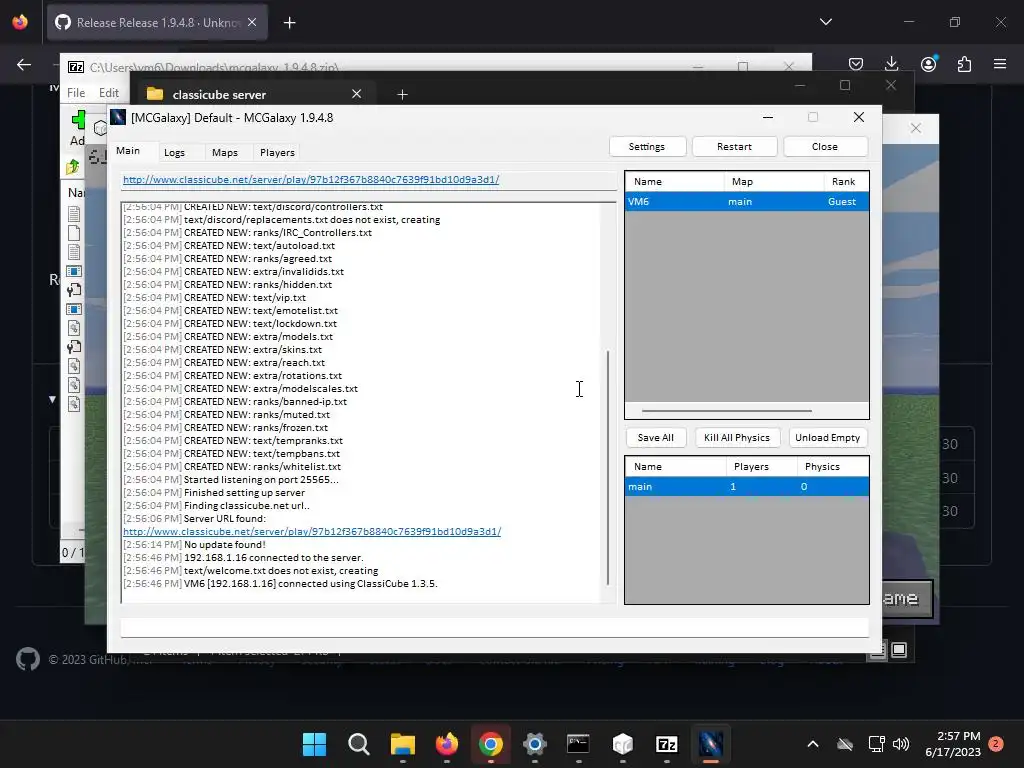Open Firefox downloads panel
Viewport: 1024px width, 768px height.
[x=891, y=64]
